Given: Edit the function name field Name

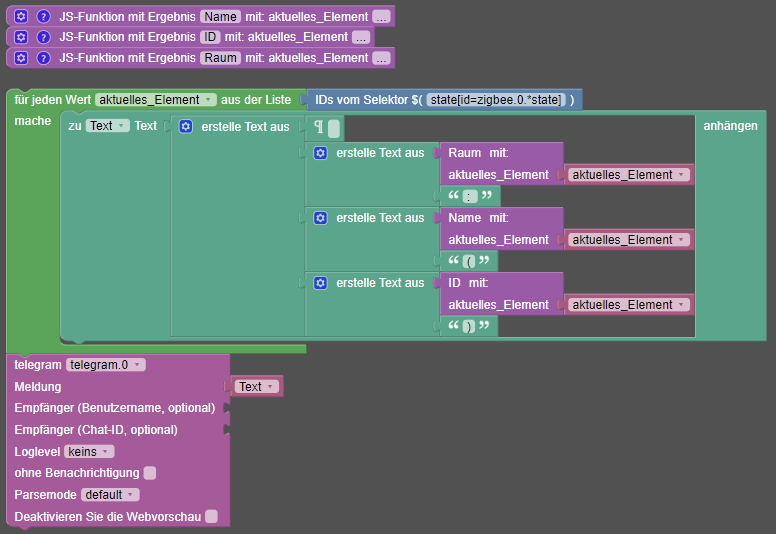Looking at the screenshot, I should tap(220, 16).
